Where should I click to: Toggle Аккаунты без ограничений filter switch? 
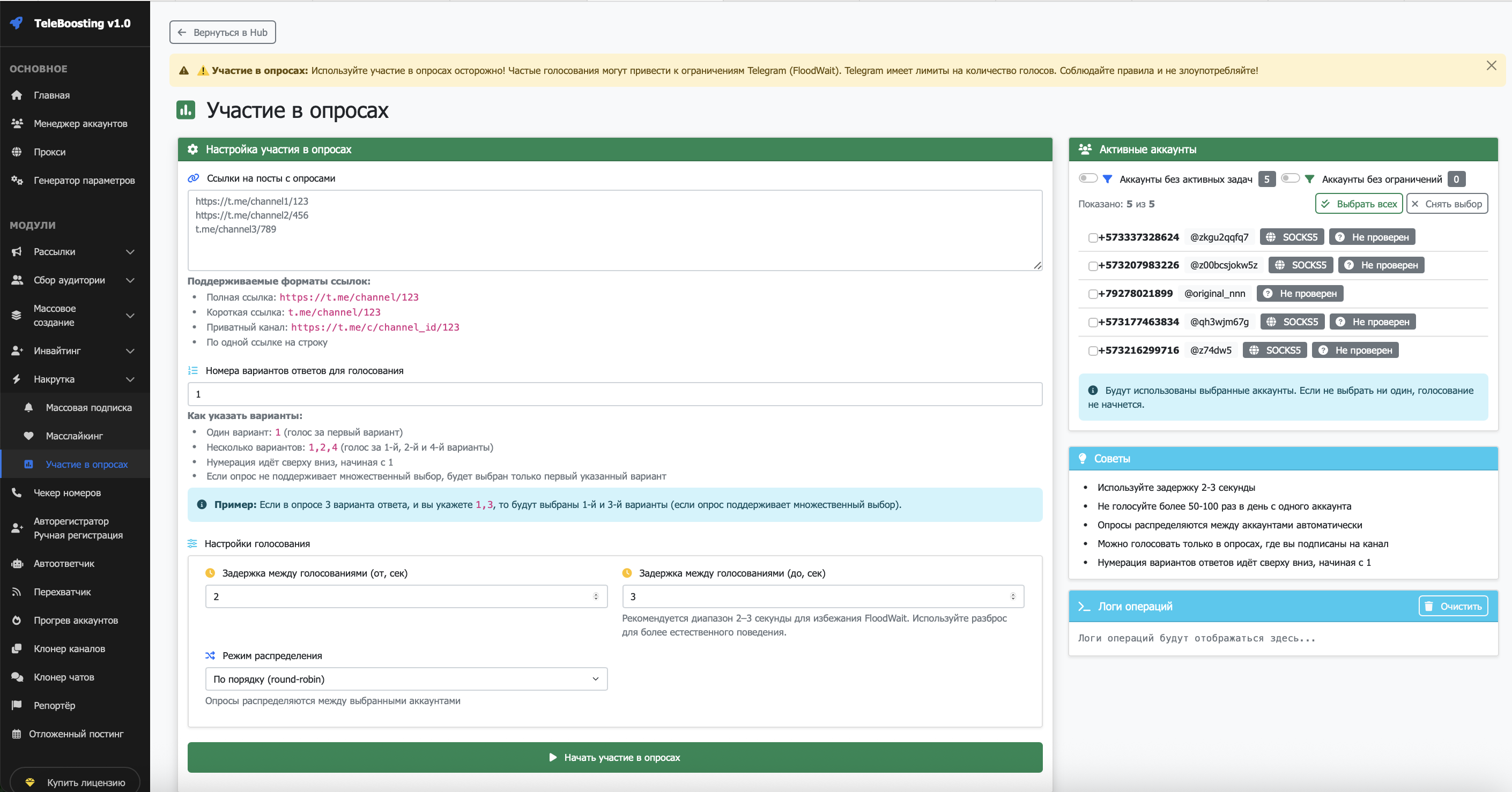1289,178
